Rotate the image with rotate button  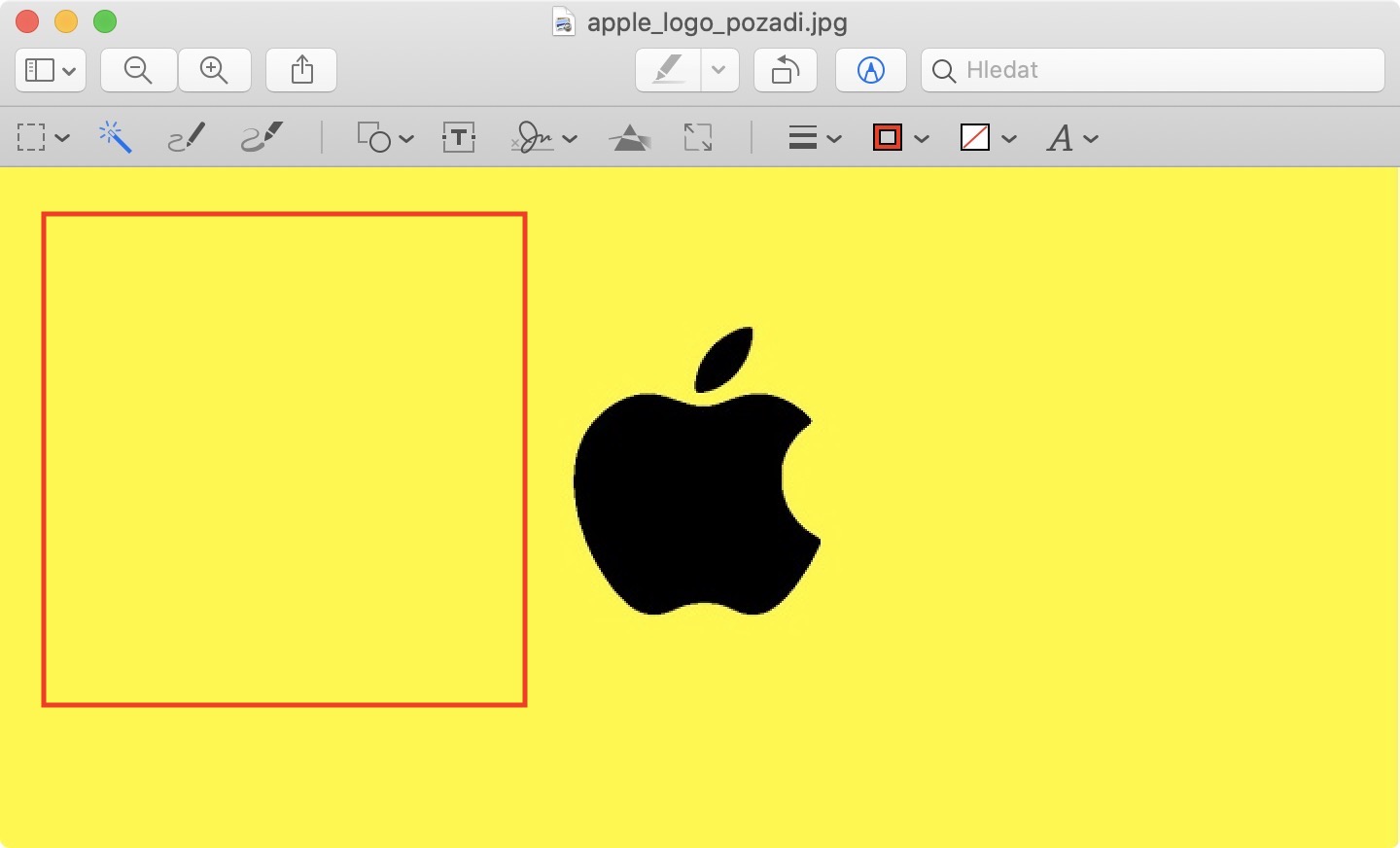pyautogui.click(x=786, y=70)
